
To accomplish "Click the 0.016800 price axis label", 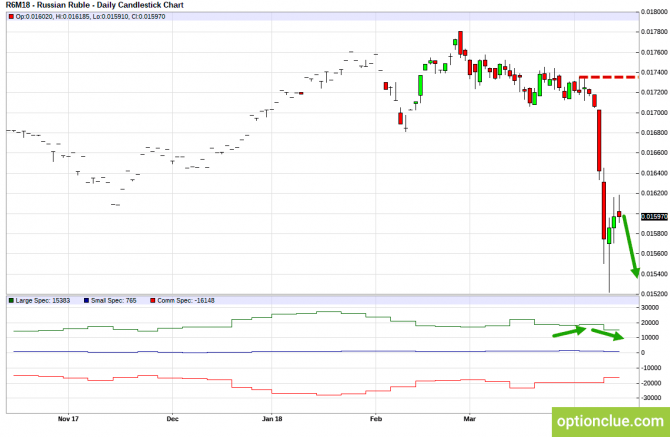I will pos(654,133).
